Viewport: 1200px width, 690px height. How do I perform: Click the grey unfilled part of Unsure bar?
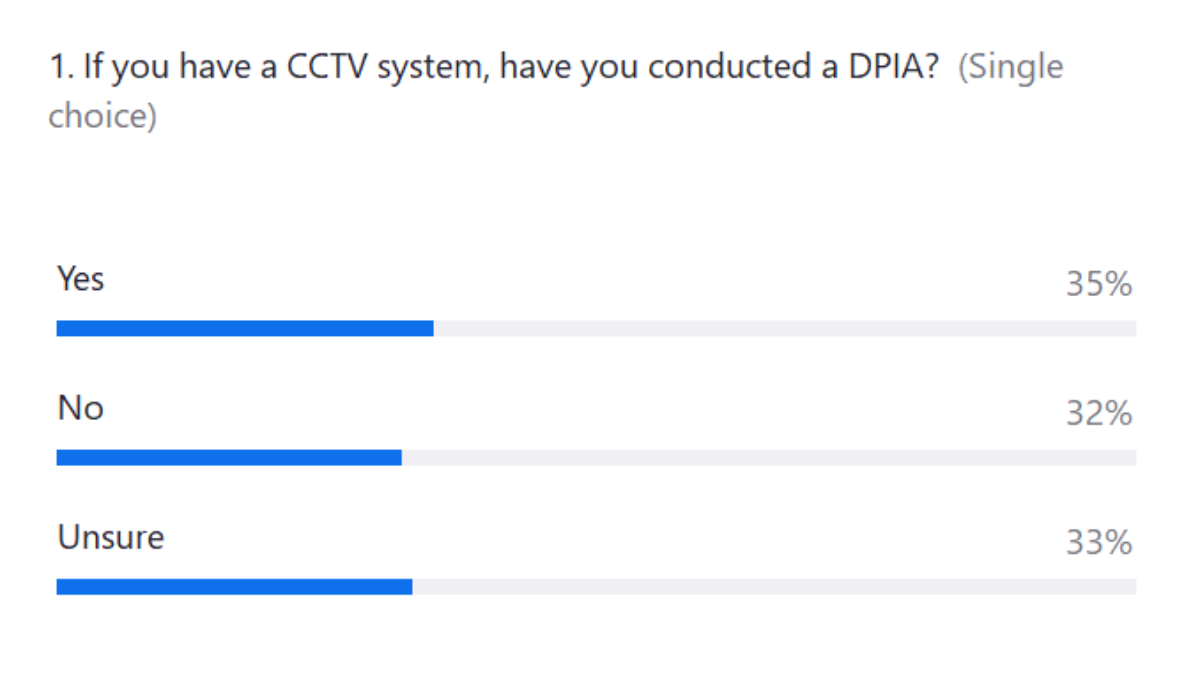[x=774, y=587]
